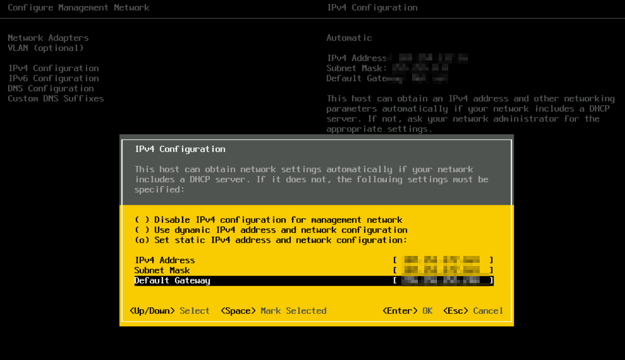
Task: Click the Configure Management Network heading
Action: [79, 8]
